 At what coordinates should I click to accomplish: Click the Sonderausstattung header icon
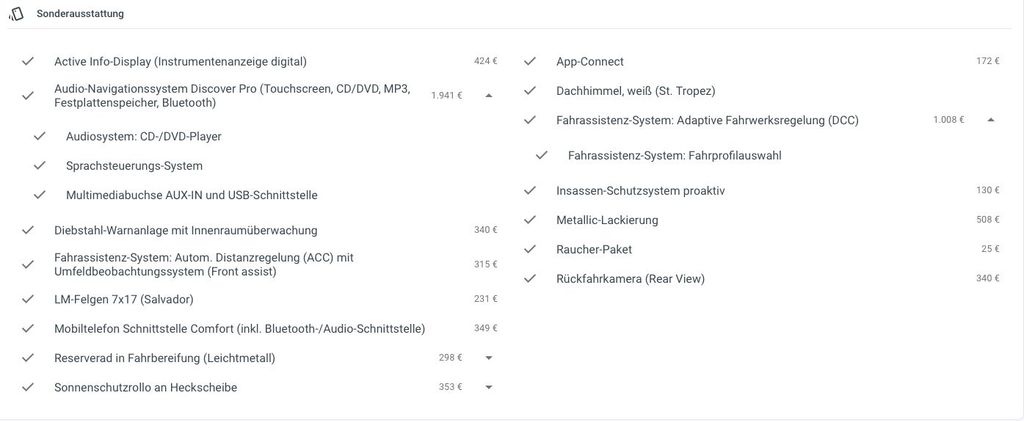tap(16, 14)
